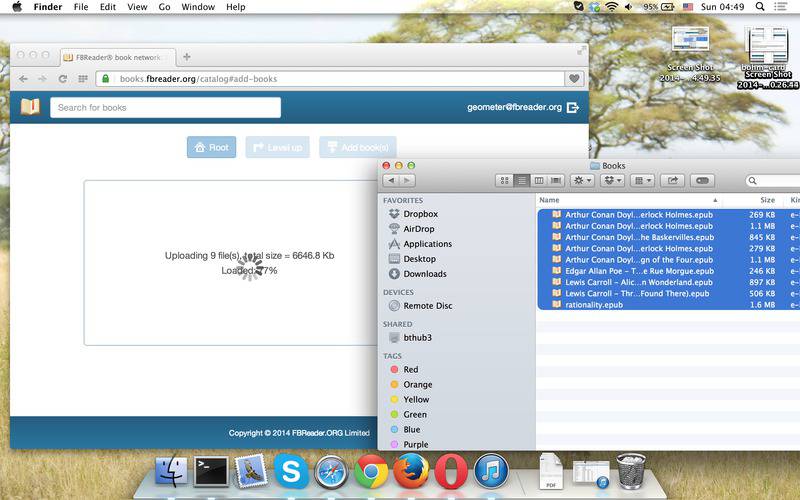Click the Finder share button icon
The width and height of the screenshot is (800, 500).
[x=673, y=180]
